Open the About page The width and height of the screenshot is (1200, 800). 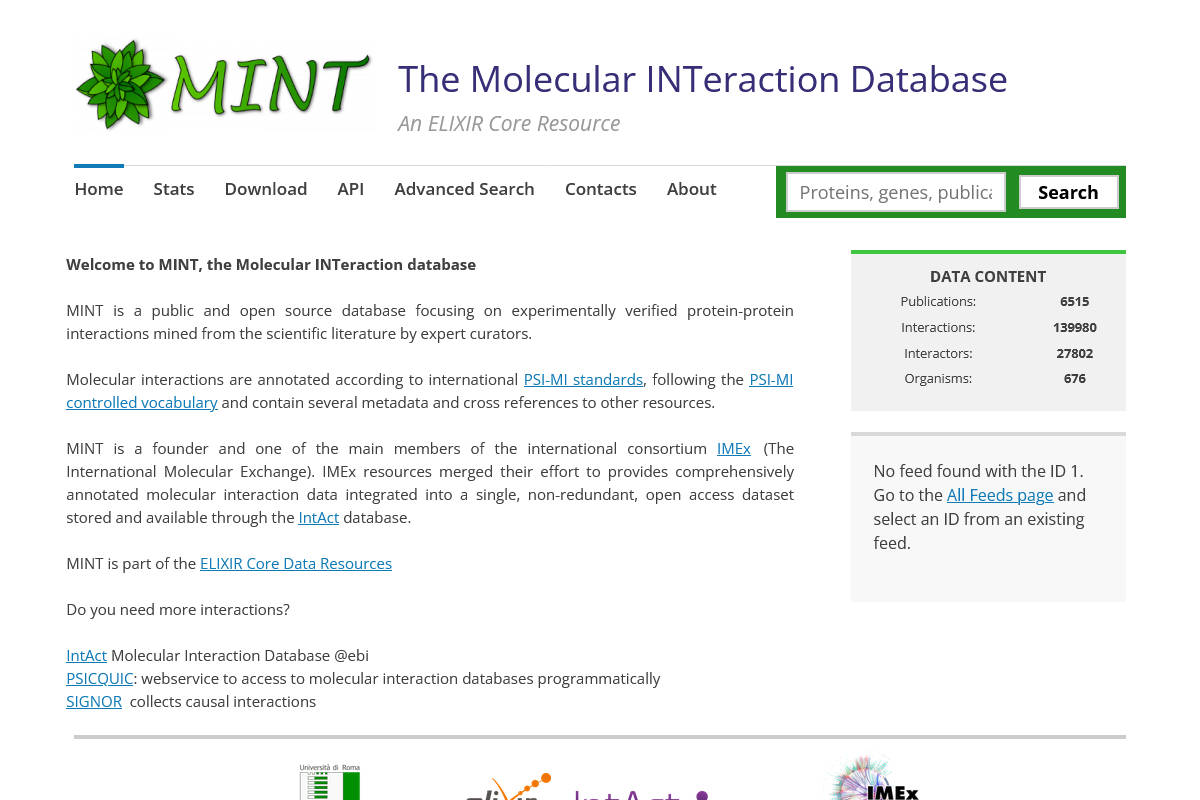coord(691,188)
